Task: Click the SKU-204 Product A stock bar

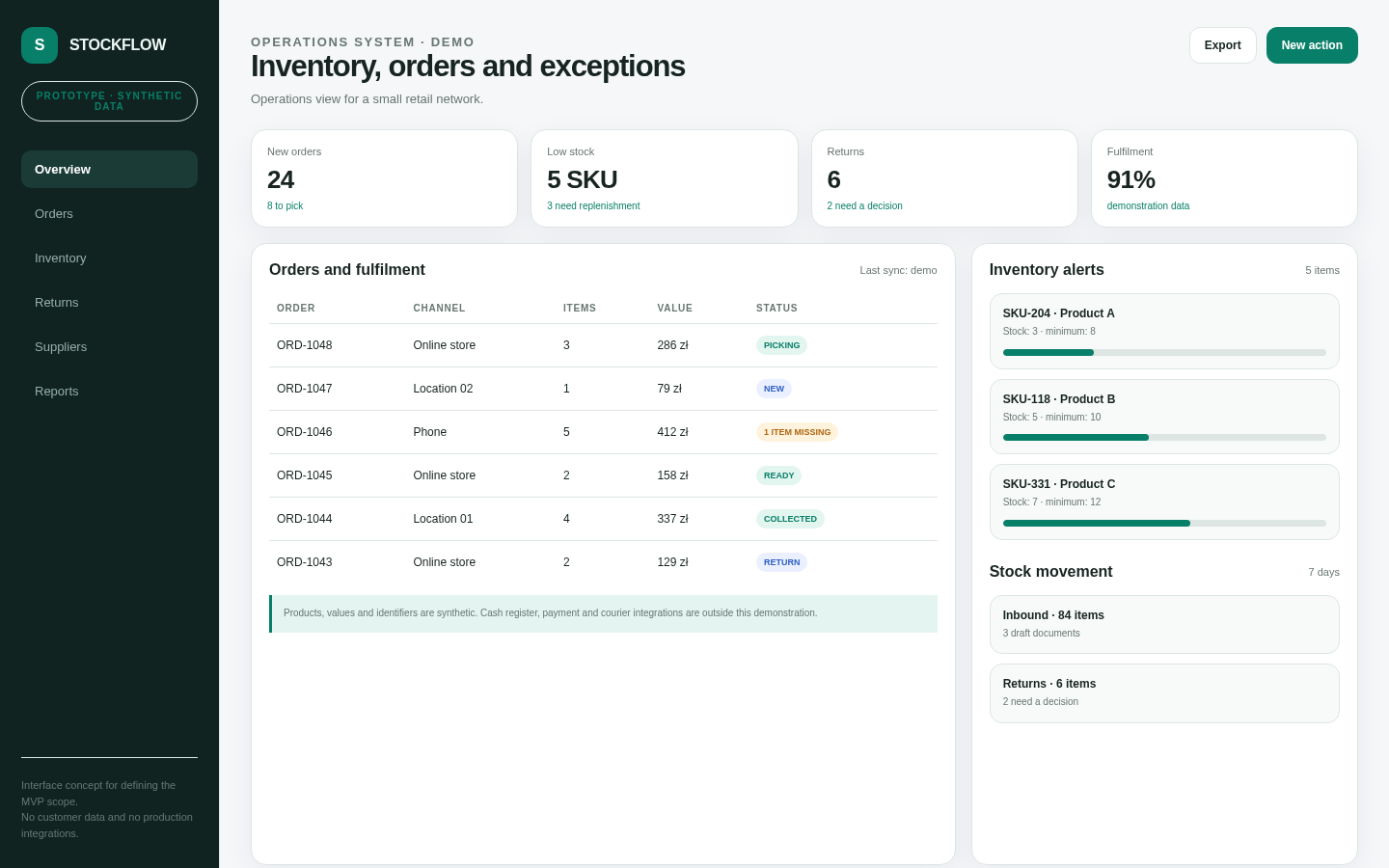Action: [x=1164, y=353]
